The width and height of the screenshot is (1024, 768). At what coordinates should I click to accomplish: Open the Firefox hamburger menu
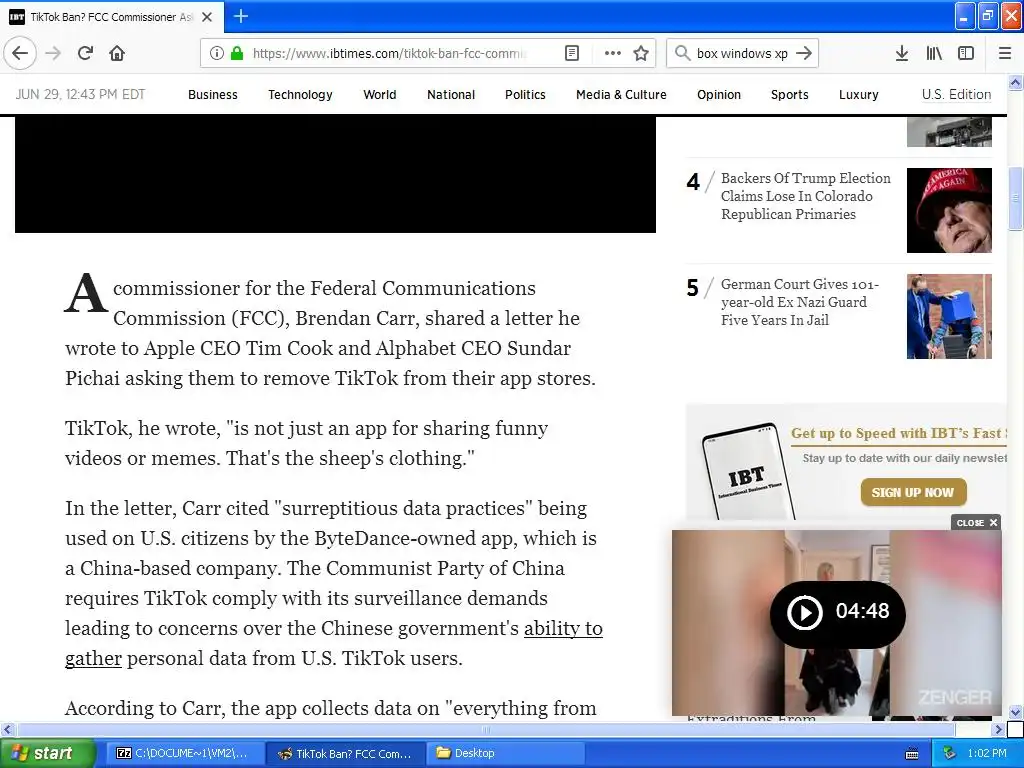[1005, 53]
